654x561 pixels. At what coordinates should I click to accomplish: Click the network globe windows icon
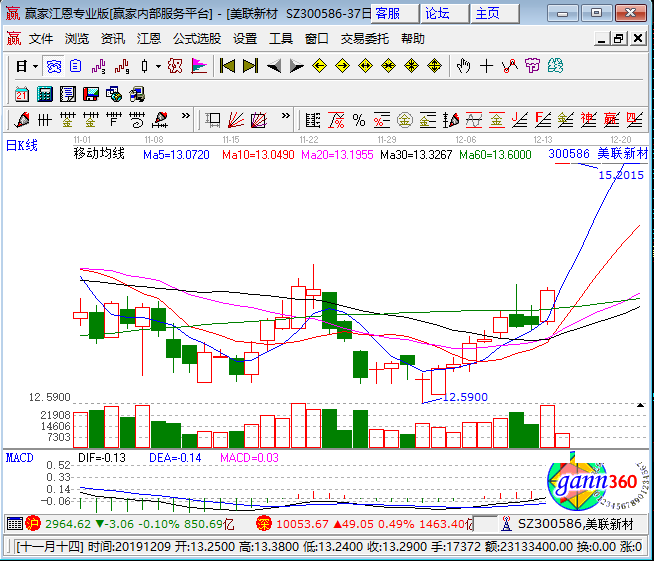click(x=113, y=94)
